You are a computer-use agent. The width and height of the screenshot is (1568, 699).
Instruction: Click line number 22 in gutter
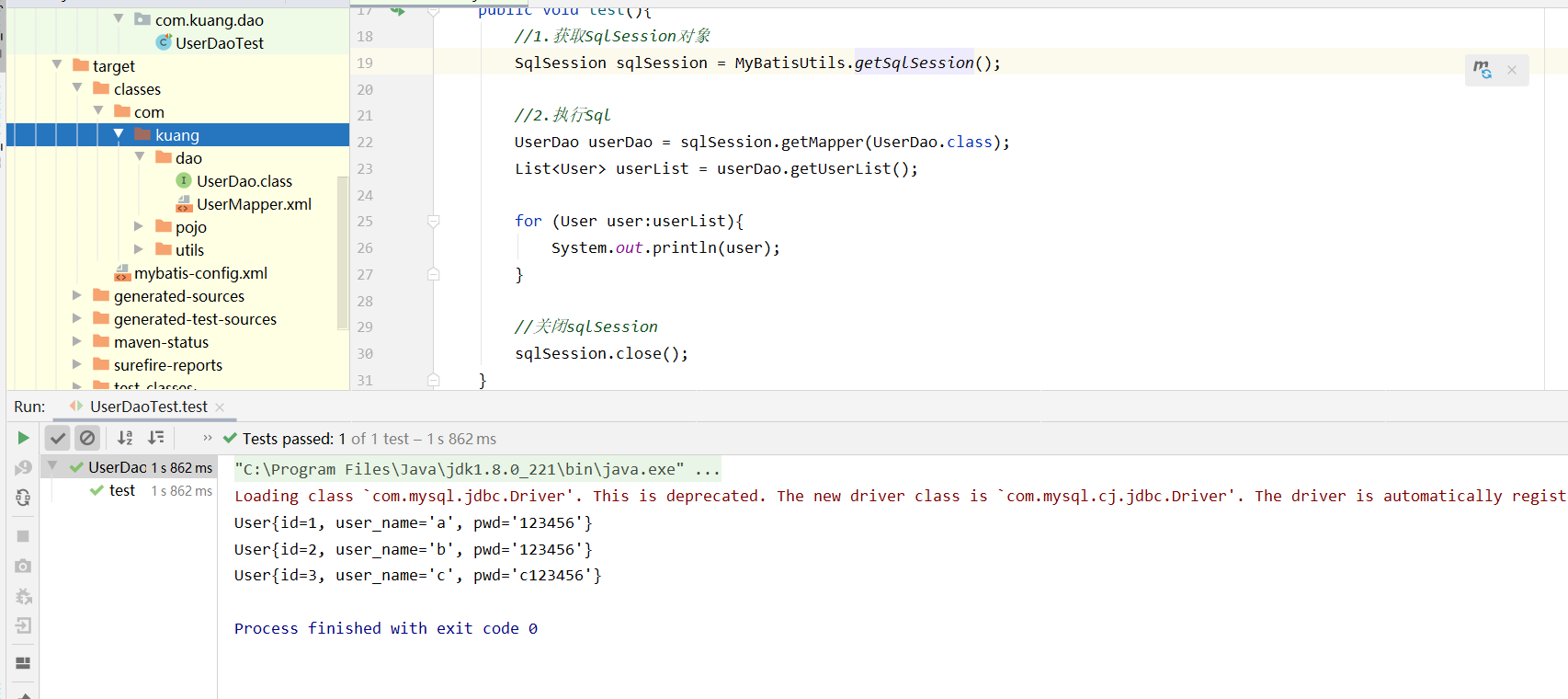365,142
